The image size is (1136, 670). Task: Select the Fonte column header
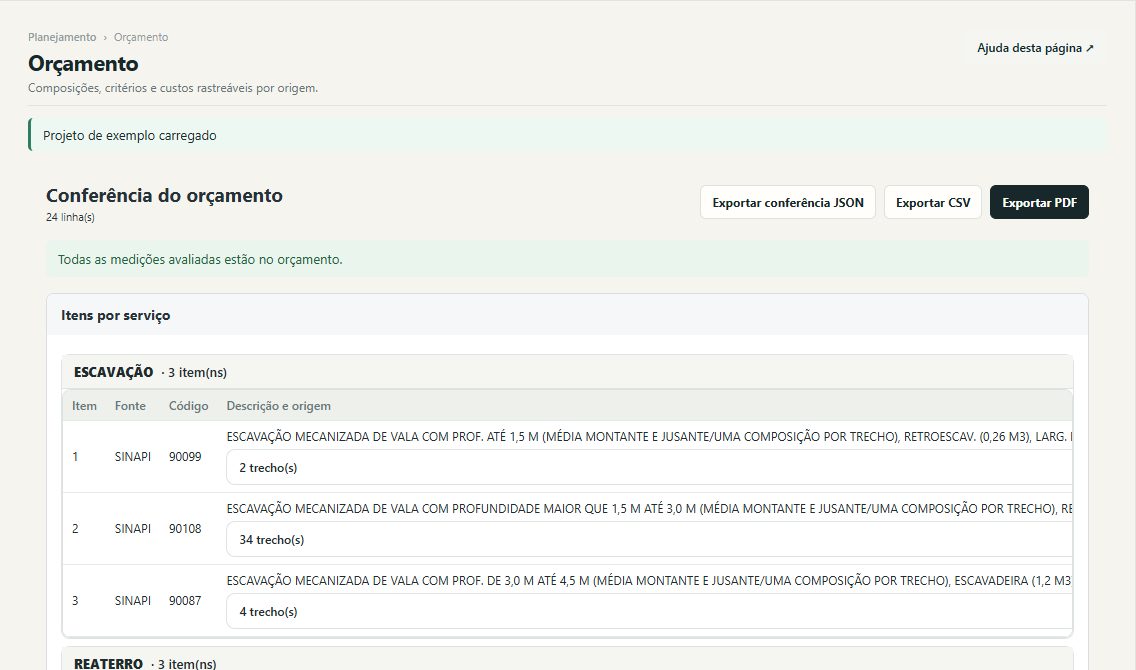click(130, 406)
